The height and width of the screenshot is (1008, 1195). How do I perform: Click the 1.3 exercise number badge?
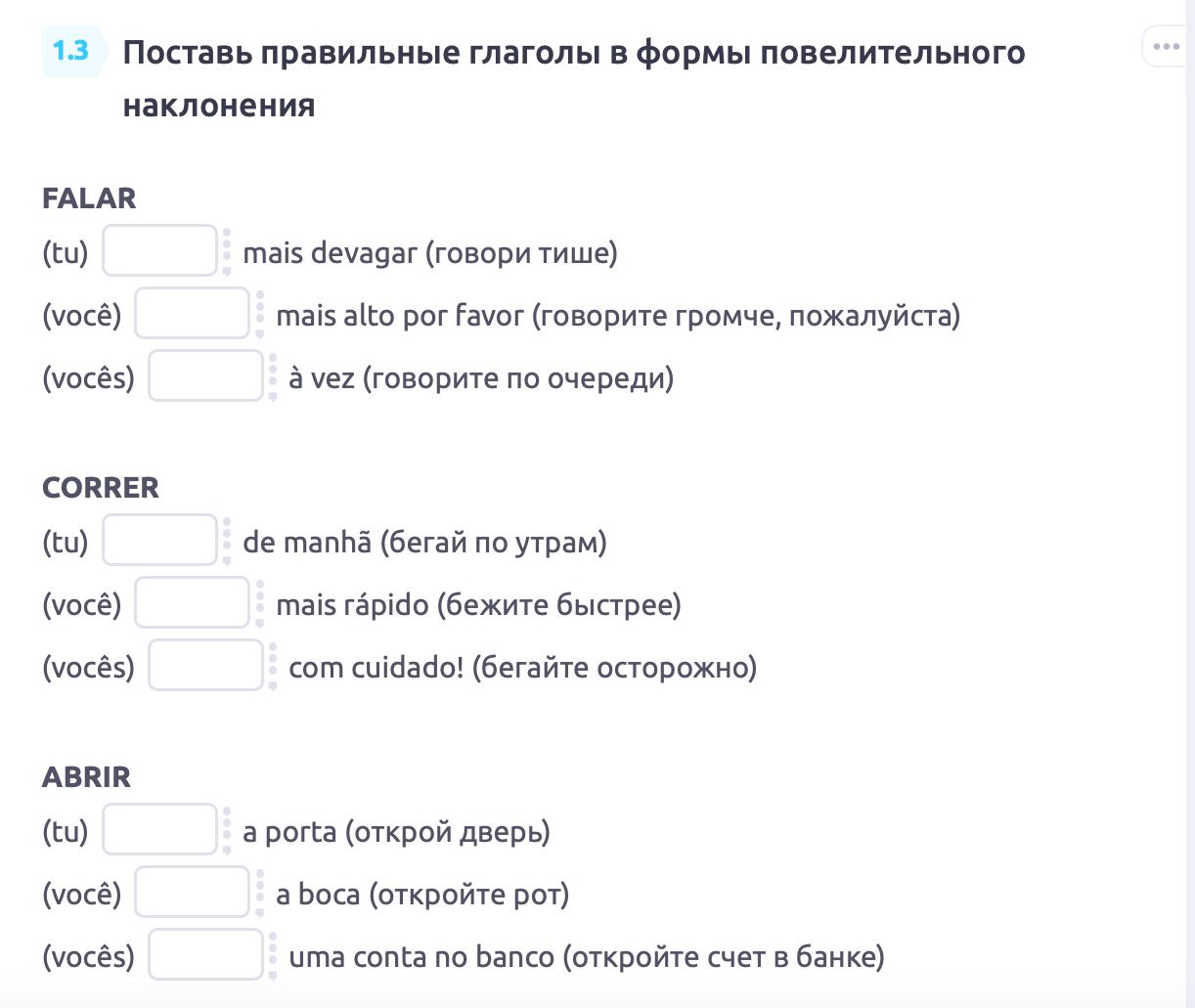coord(71,51)
